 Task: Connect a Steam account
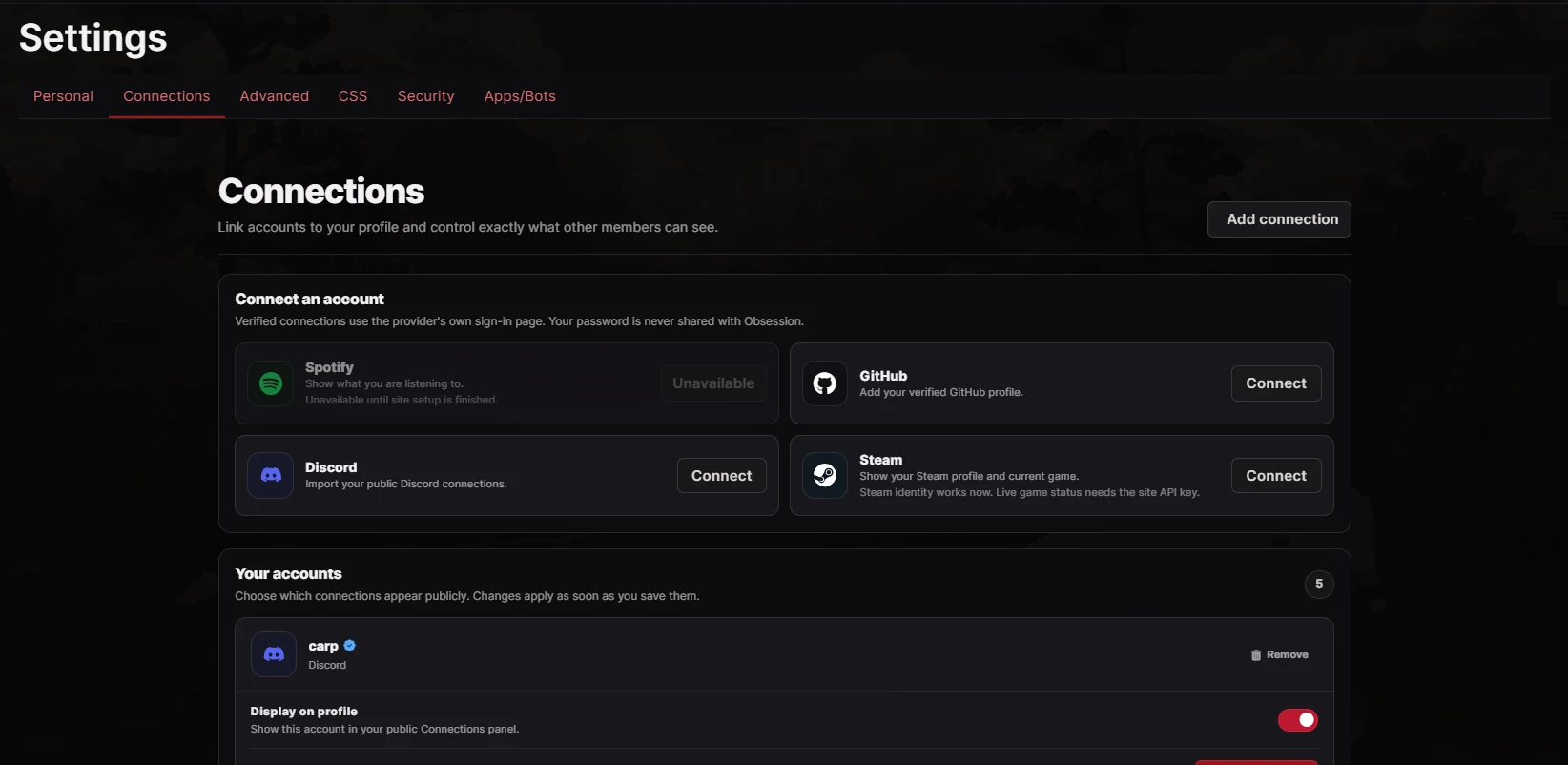click(x=1276, y=476)
